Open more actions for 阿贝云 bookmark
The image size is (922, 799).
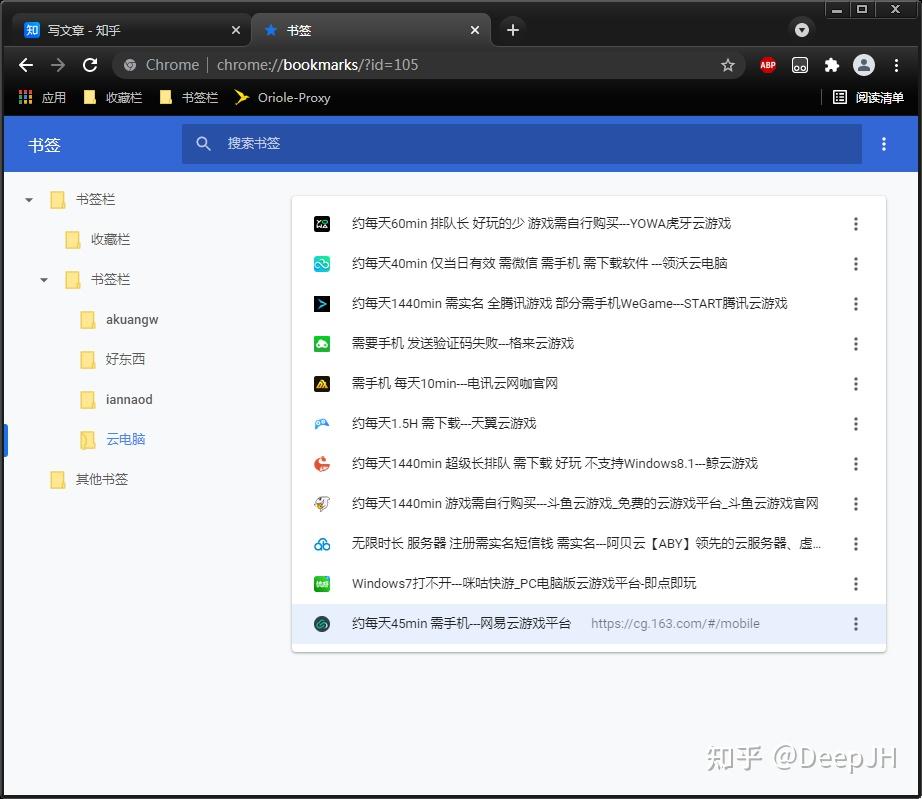click(x=856, y=543)
